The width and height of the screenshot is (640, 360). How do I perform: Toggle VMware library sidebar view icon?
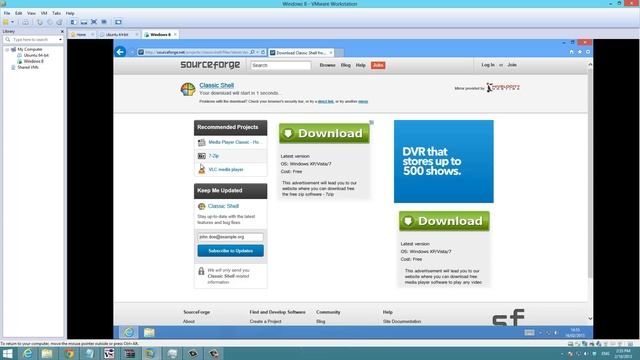(73, 22)
